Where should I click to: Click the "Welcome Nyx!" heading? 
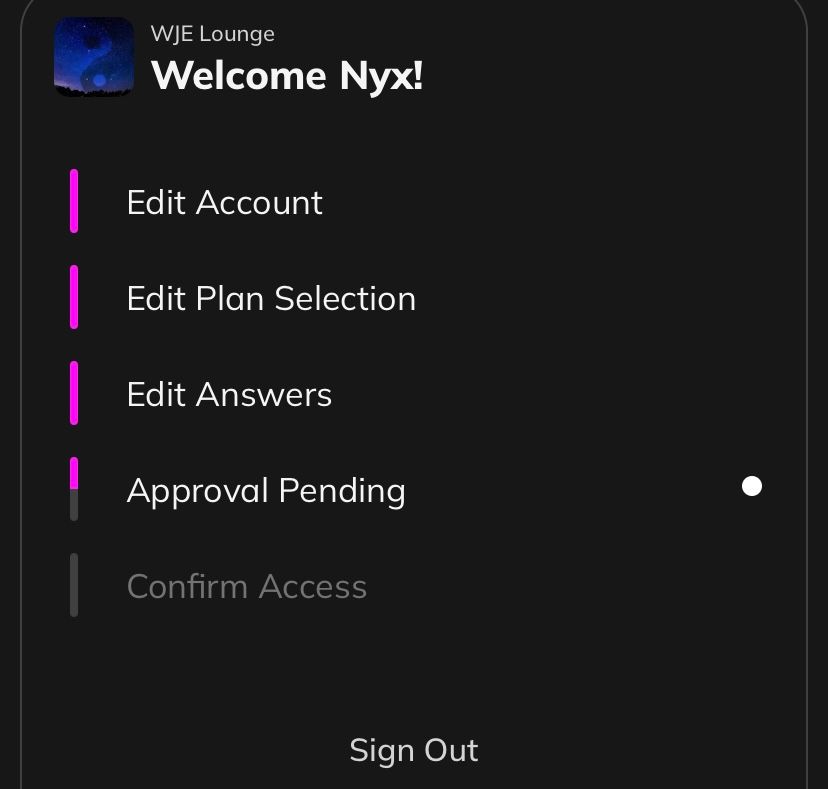287,76
